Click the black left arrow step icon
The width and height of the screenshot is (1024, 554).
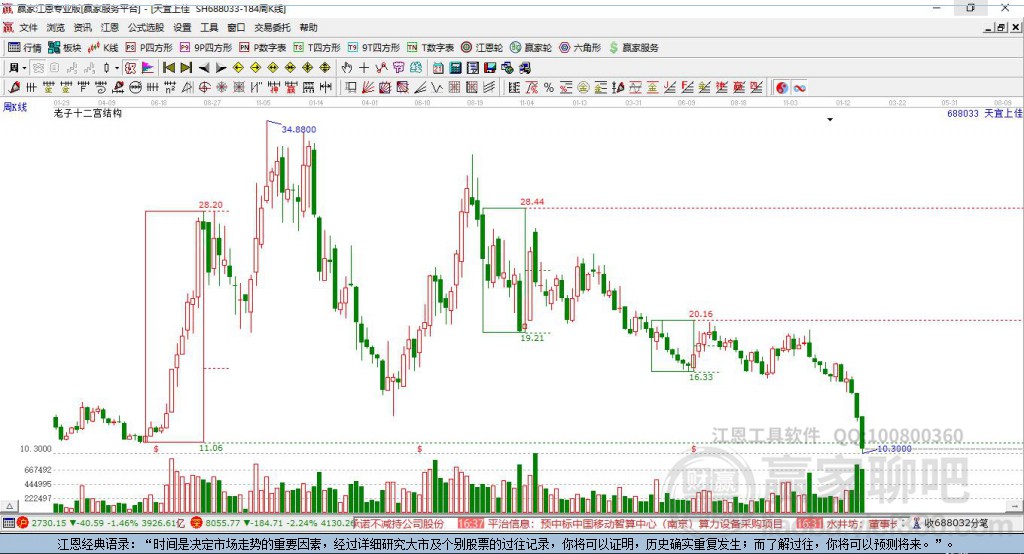click(x=204, y=68)
